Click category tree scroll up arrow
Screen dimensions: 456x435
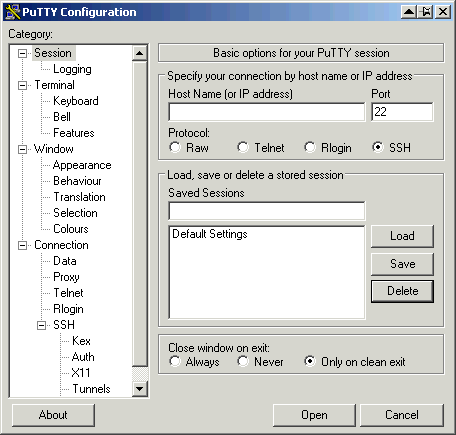pos(140,53)
